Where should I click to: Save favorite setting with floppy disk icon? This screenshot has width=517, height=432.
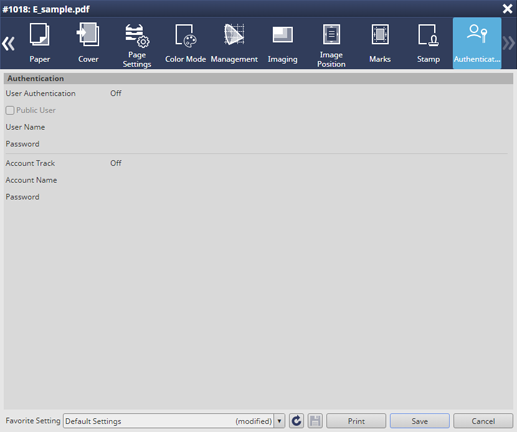pyautogui.click(x=315, y=421)
